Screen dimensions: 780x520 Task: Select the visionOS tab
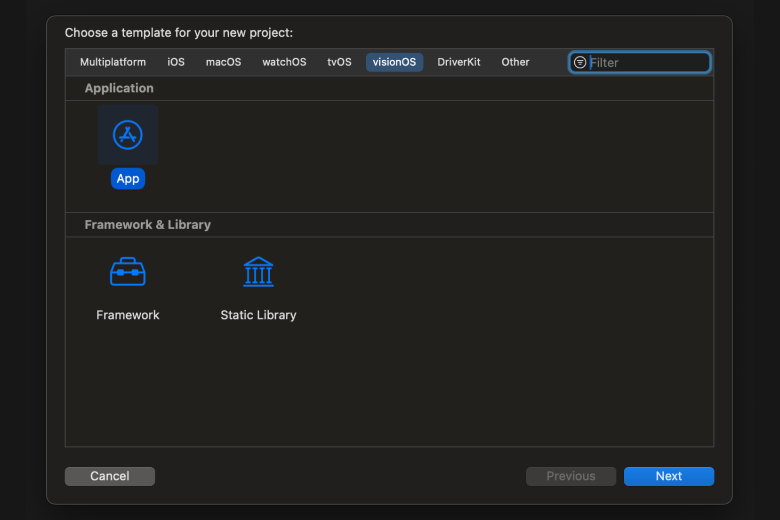[x=394, y=62]
